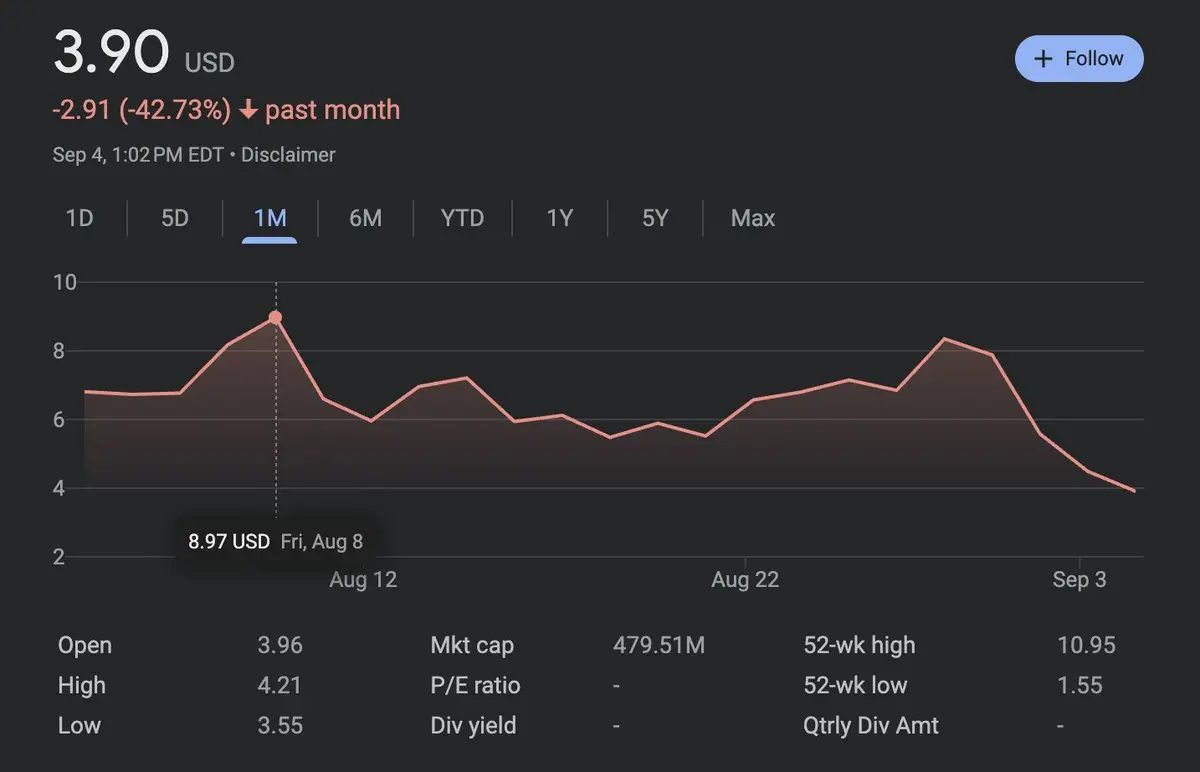Select the 1D time range tab

point(79,218)
